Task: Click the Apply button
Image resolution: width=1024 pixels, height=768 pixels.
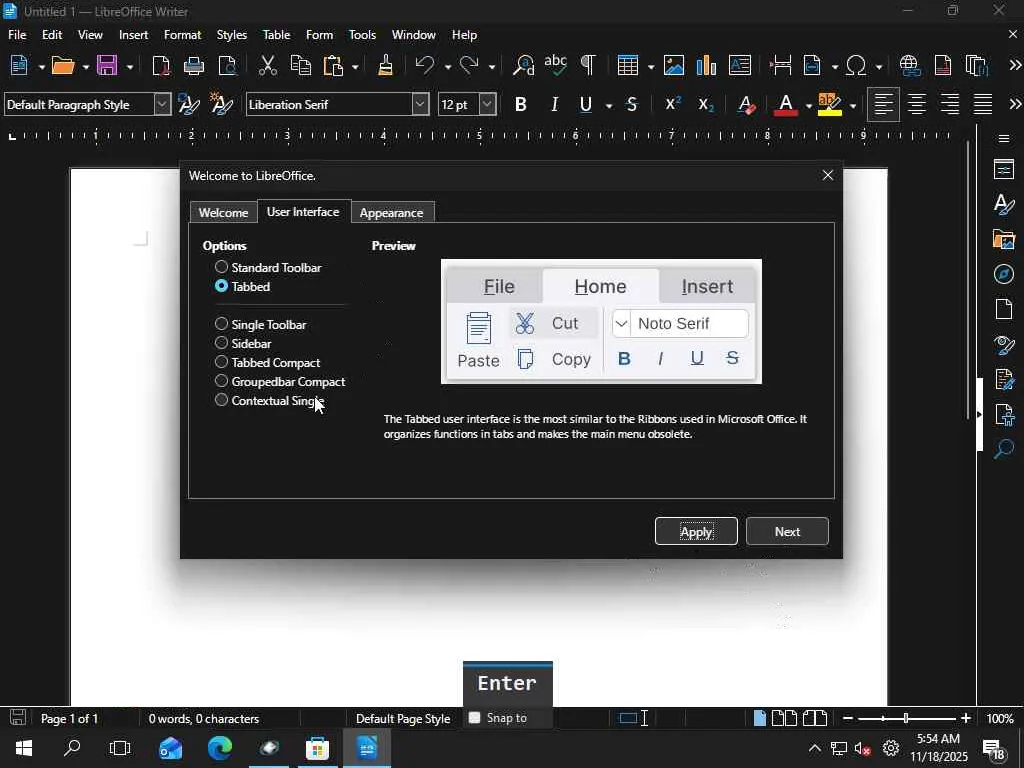Action: coord(696,532)
